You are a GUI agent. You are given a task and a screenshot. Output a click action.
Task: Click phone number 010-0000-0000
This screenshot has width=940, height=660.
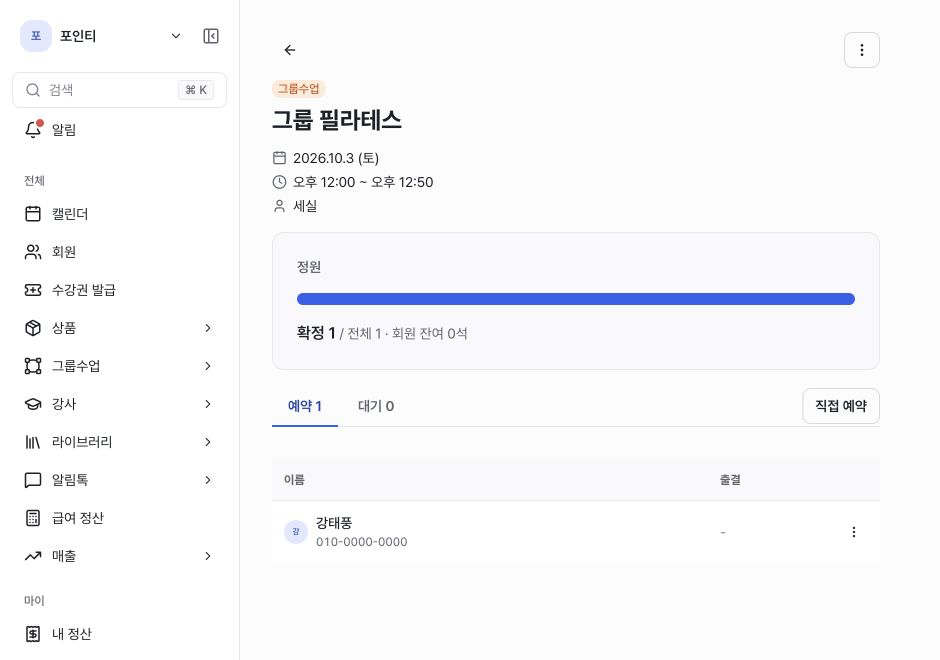pos(361,542)
